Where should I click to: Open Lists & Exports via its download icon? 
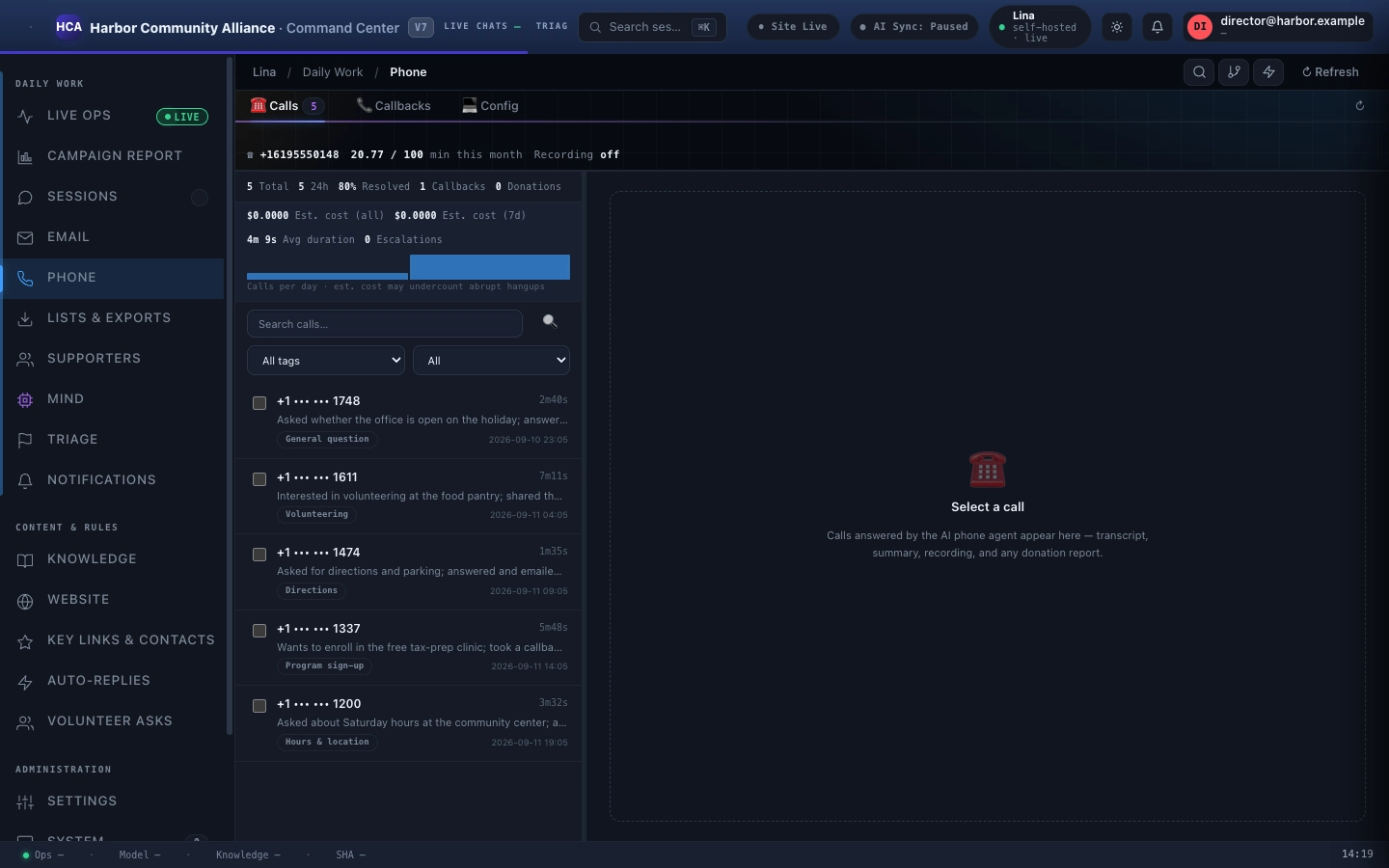[25, 318]
